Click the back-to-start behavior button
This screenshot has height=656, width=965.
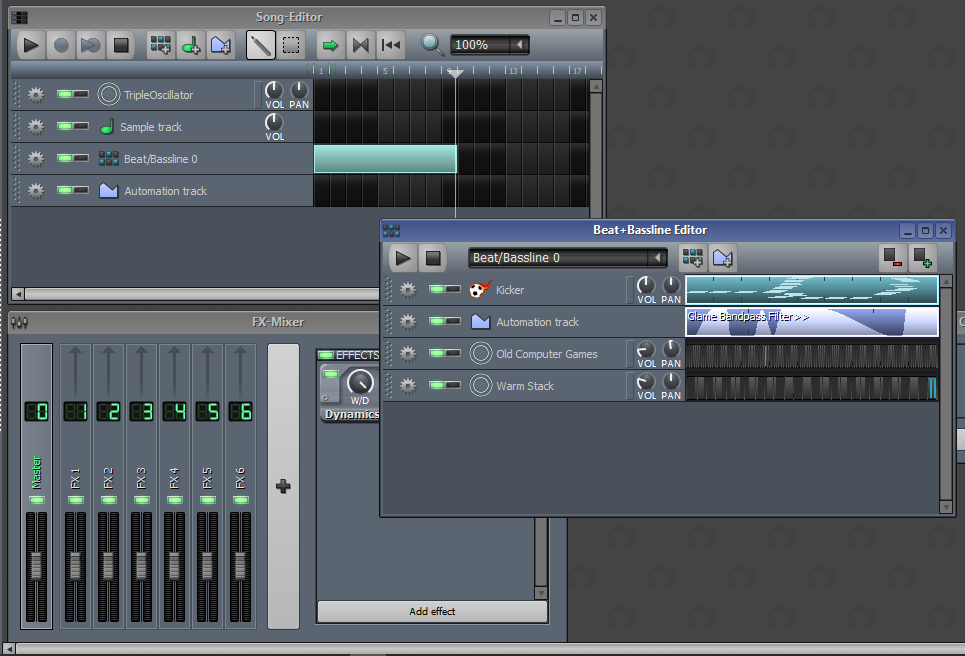[391, 45]
